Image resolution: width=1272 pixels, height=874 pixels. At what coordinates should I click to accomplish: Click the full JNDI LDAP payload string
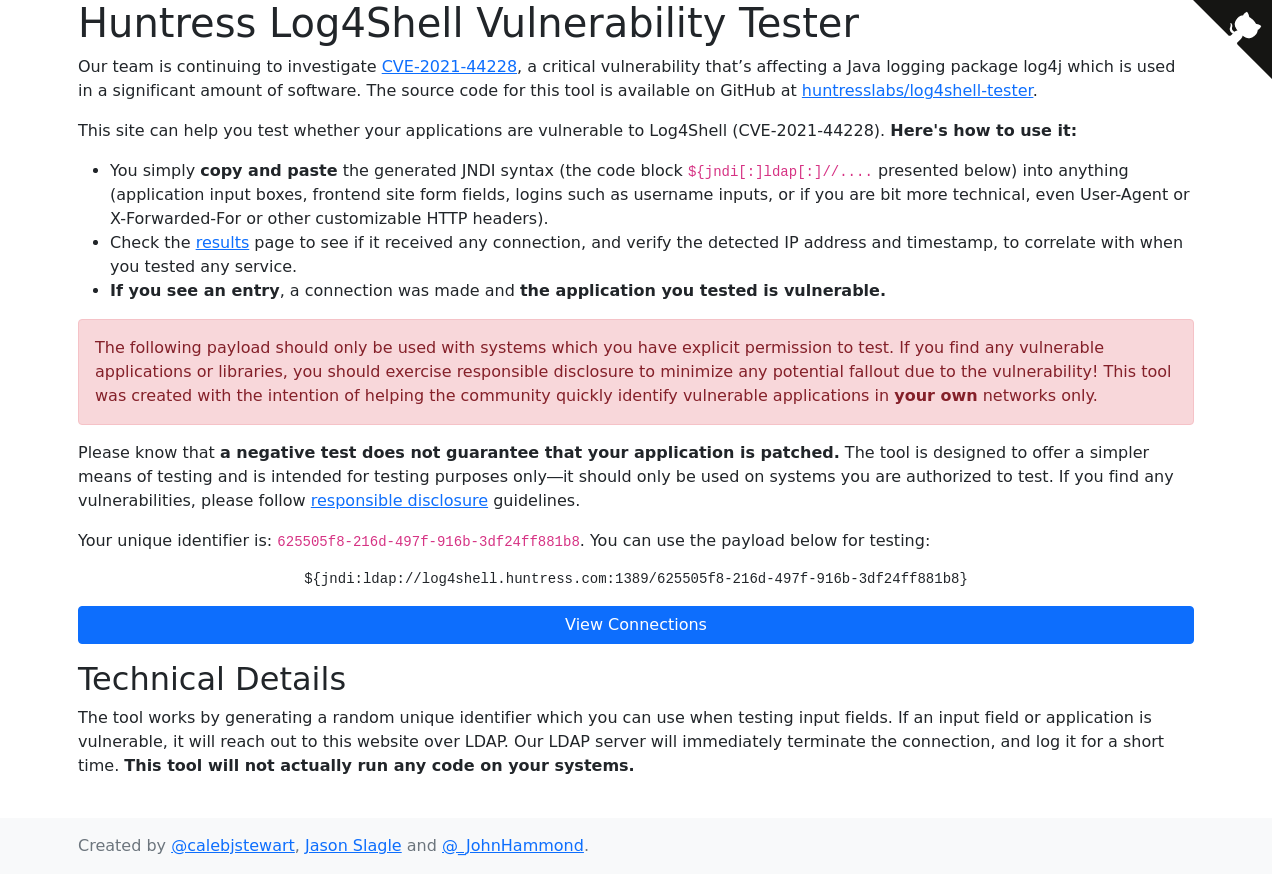636,579
